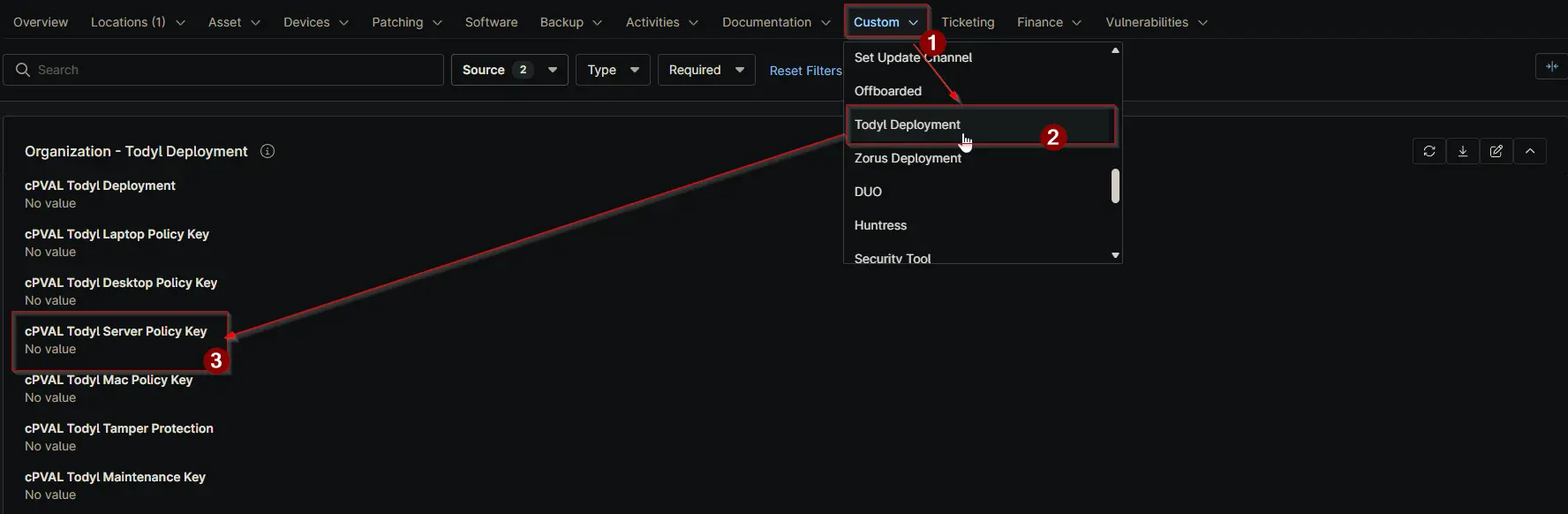This screenshot has width=1568, height=514.
Task: Expand the Finance menu
Action: click(x=1049, y=22)
